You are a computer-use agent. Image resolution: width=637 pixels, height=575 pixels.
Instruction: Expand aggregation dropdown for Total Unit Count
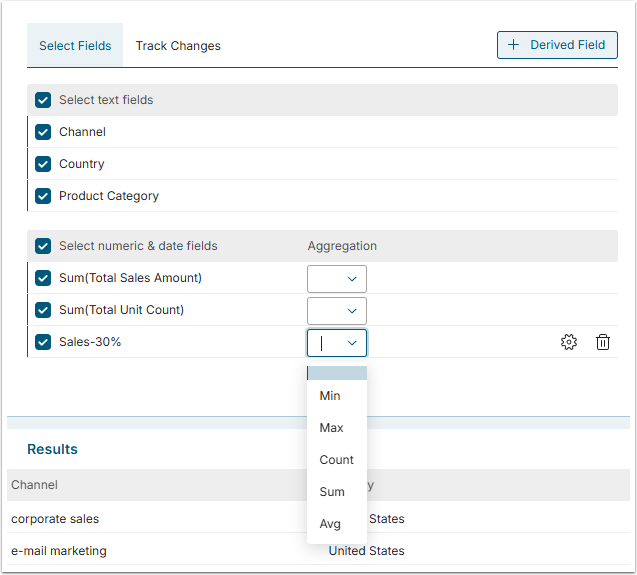coord(337,311)
